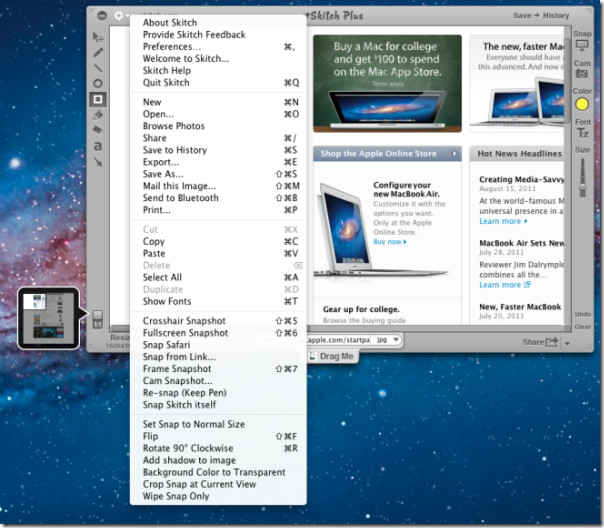This screenshot has height=528, width=604.
Task: Choose Flip from menu
Action: (x=218, y=436)
